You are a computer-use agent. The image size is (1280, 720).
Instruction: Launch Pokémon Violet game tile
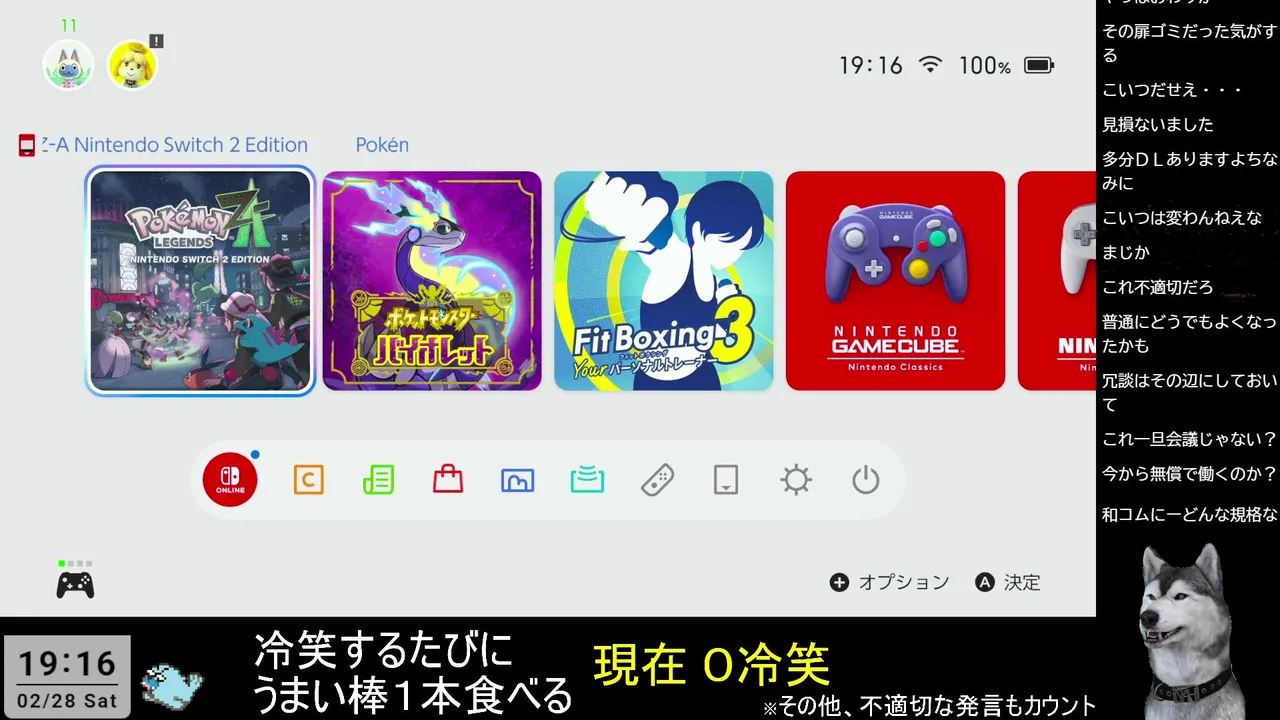click(x=432, y=281)
